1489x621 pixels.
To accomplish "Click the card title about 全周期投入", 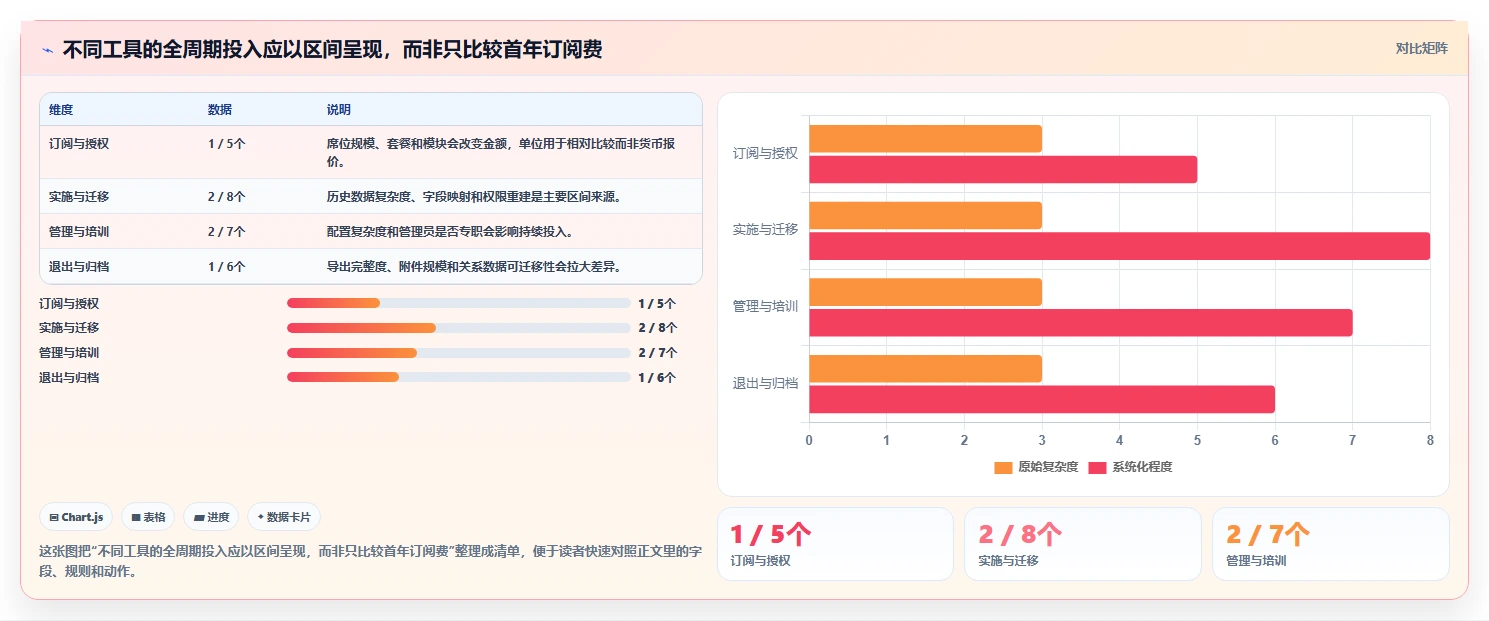I will 332,49.
